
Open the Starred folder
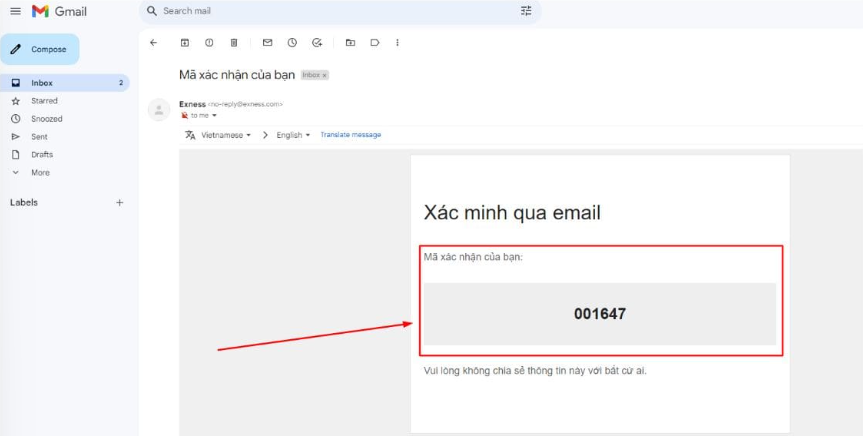tap(44, 101)
